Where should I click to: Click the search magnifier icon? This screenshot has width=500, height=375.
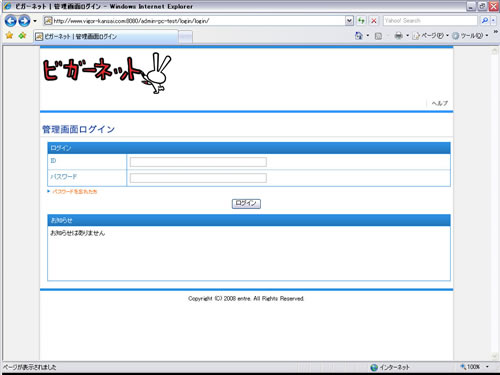tap(485, 21)
